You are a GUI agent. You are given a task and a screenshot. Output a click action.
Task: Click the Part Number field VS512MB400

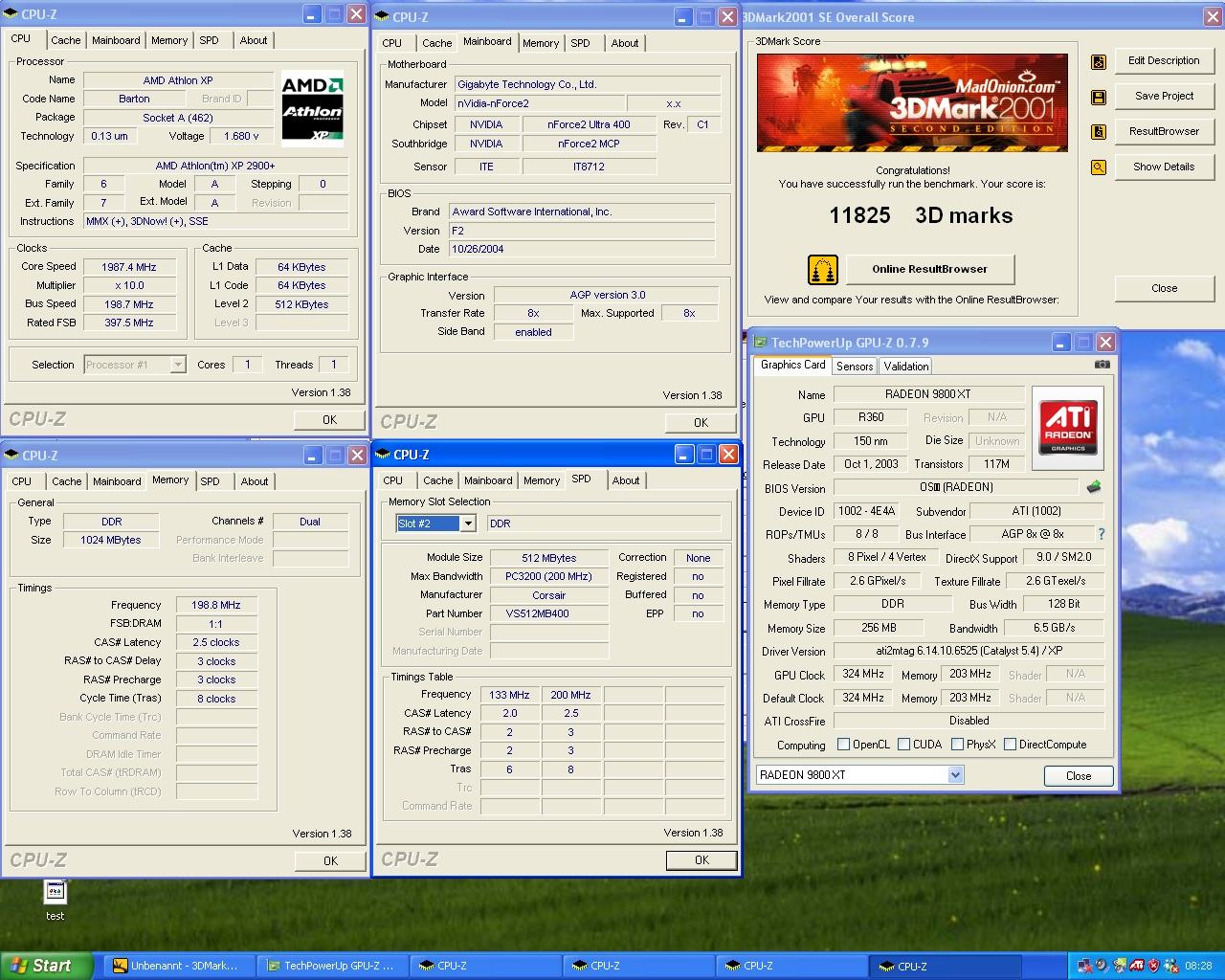point(549,613)
